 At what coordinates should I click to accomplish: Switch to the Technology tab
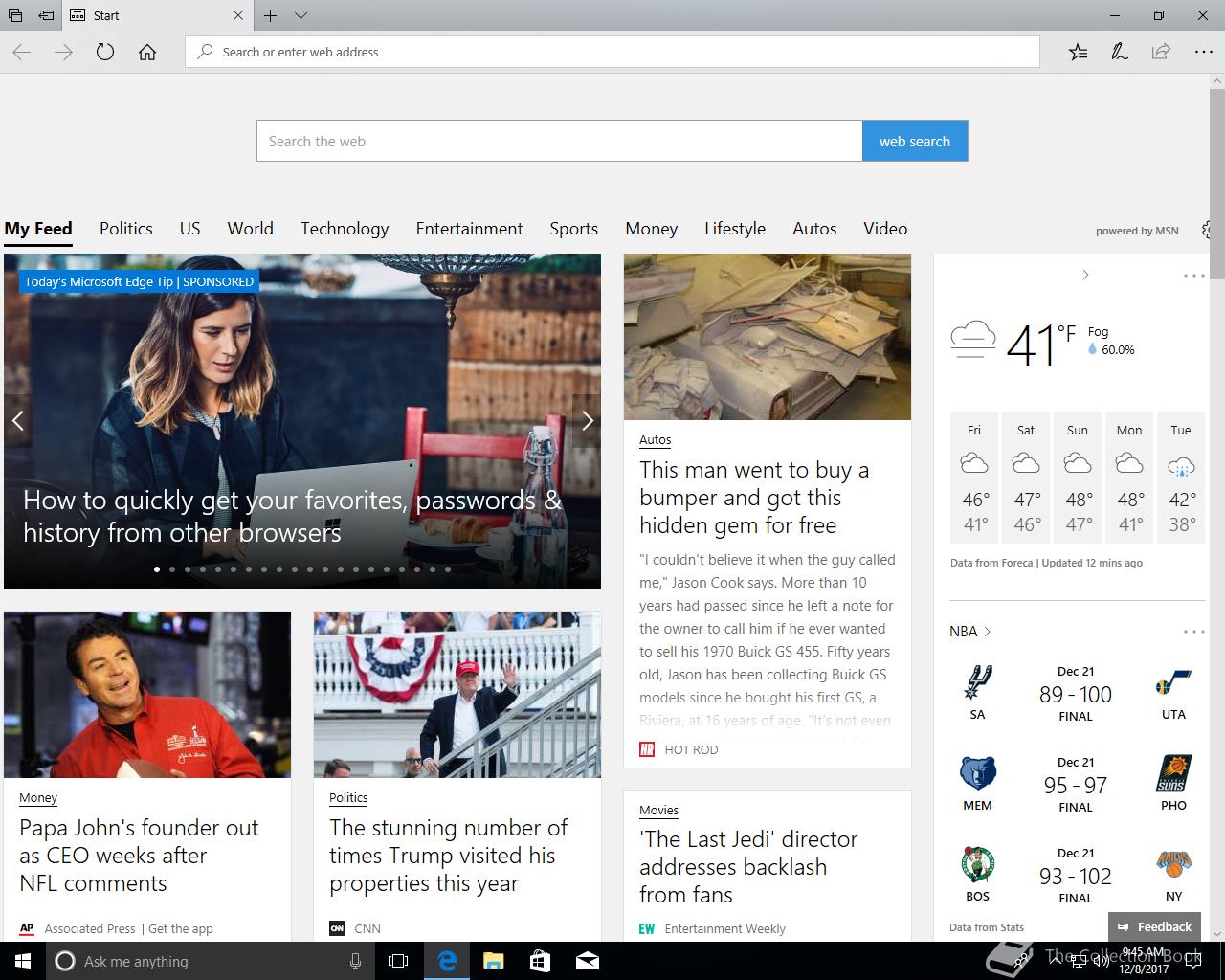(x=345, y=229)
